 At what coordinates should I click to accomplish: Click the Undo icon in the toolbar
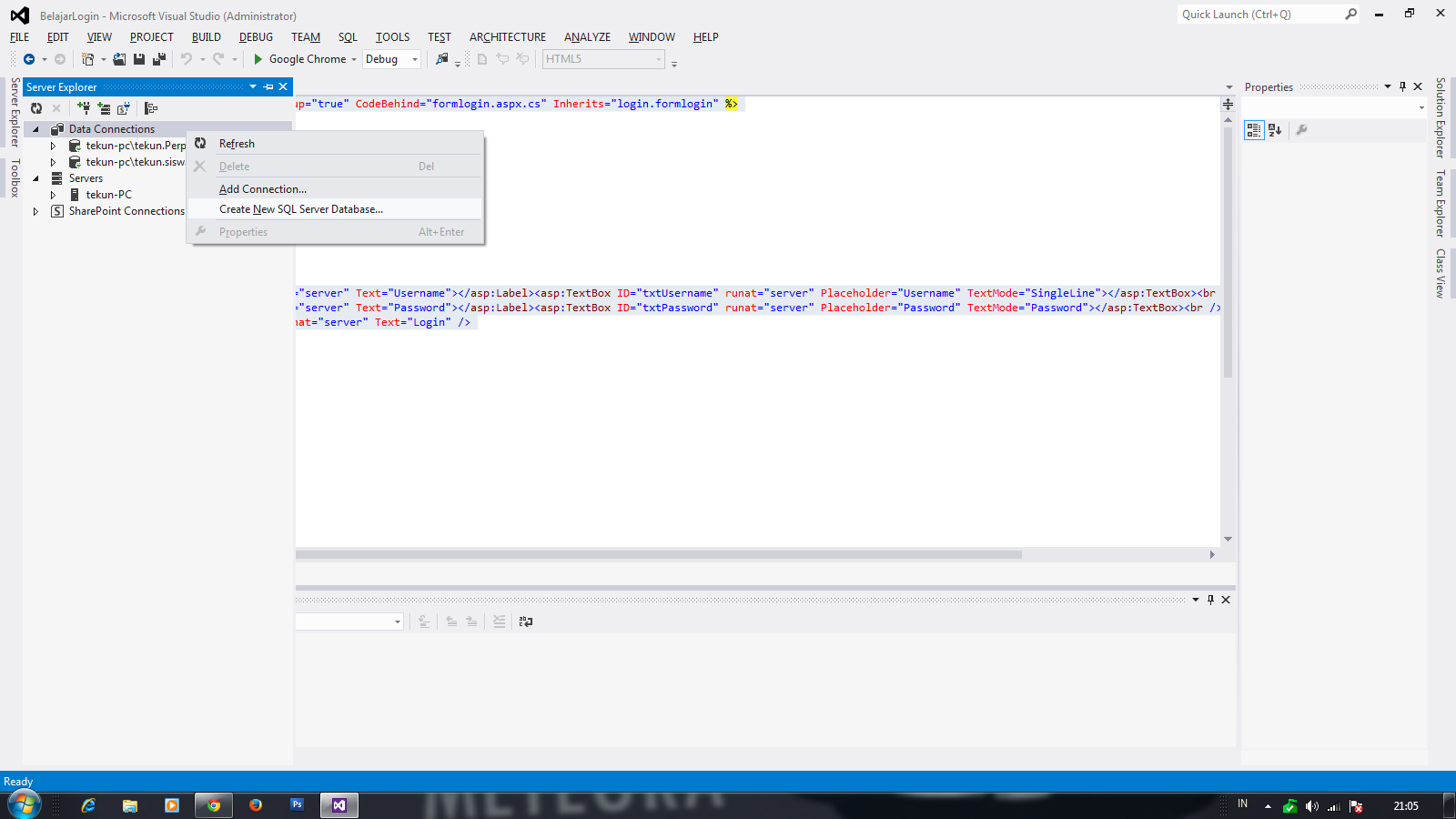coord(187,58)
